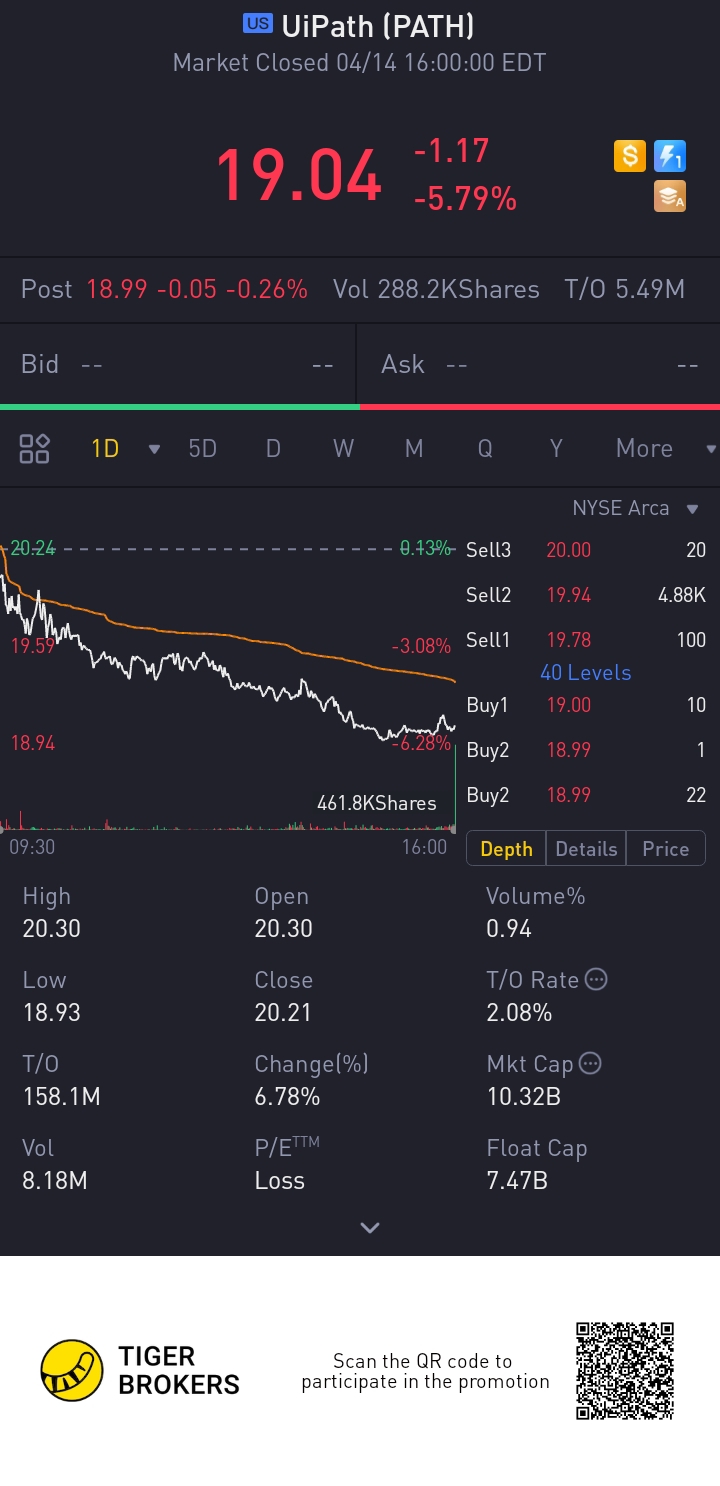Tap the 20.24 chart price label
The height and width of the screenshot is (1486, 720).
click(32, 548)
